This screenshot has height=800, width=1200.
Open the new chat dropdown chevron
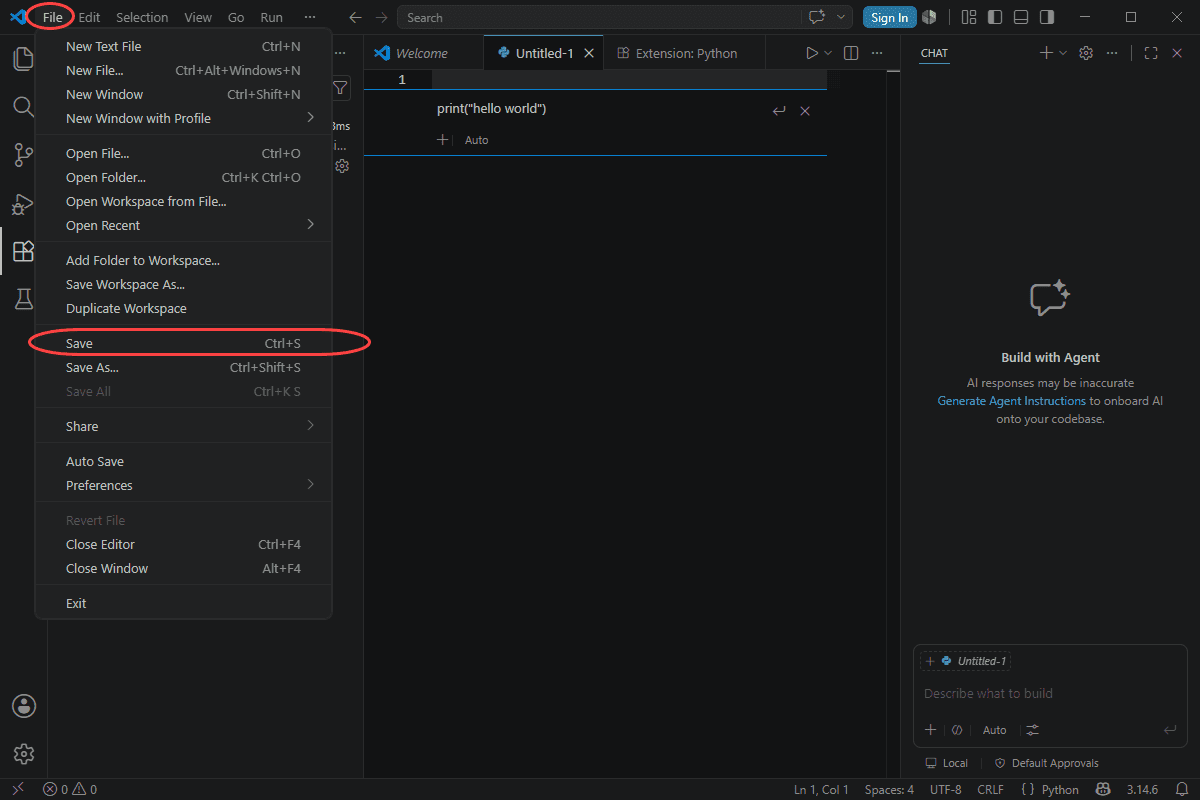(x=1062, y=53)
